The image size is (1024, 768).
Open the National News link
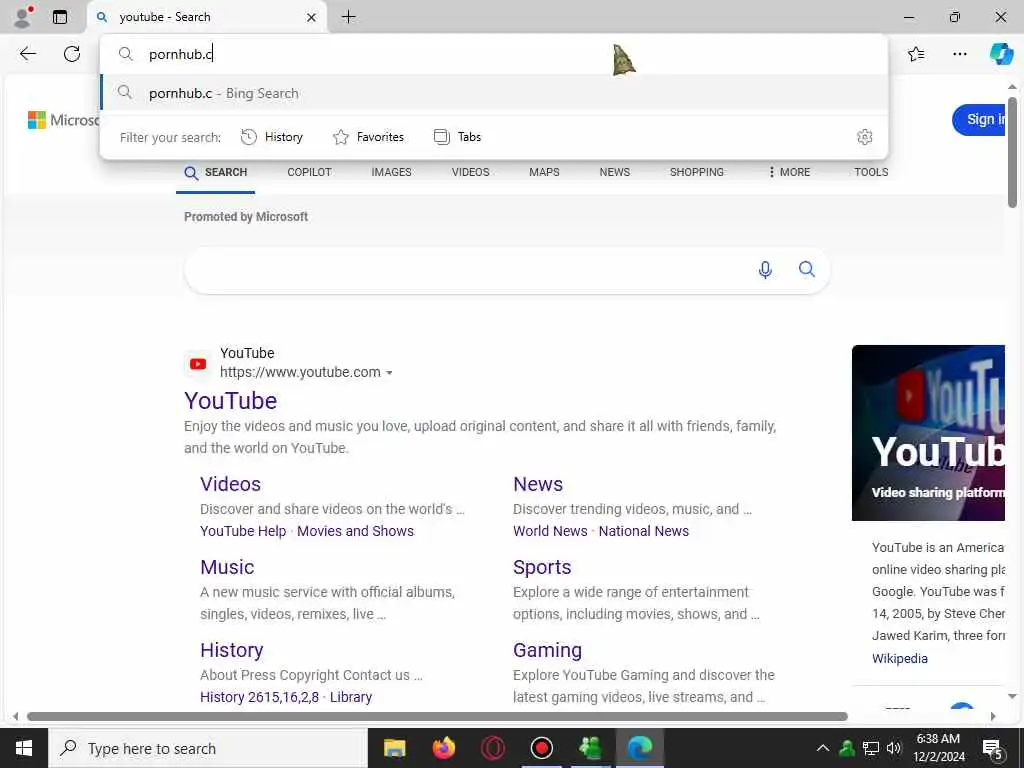(x=644, y=531)
